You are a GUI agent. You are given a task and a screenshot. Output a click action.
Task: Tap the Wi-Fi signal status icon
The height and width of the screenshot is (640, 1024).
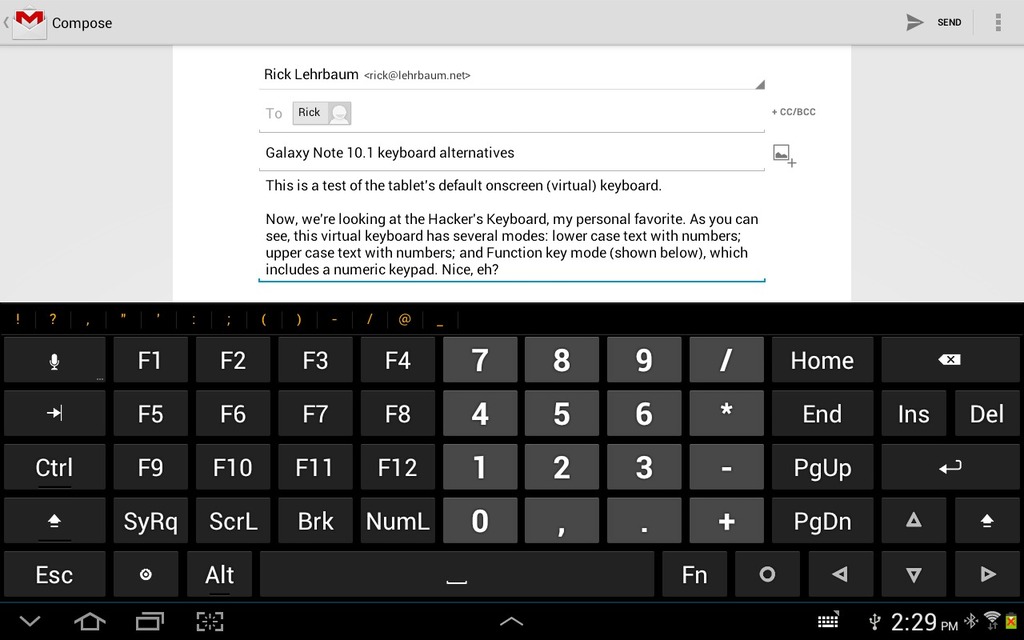coord(992,620)
